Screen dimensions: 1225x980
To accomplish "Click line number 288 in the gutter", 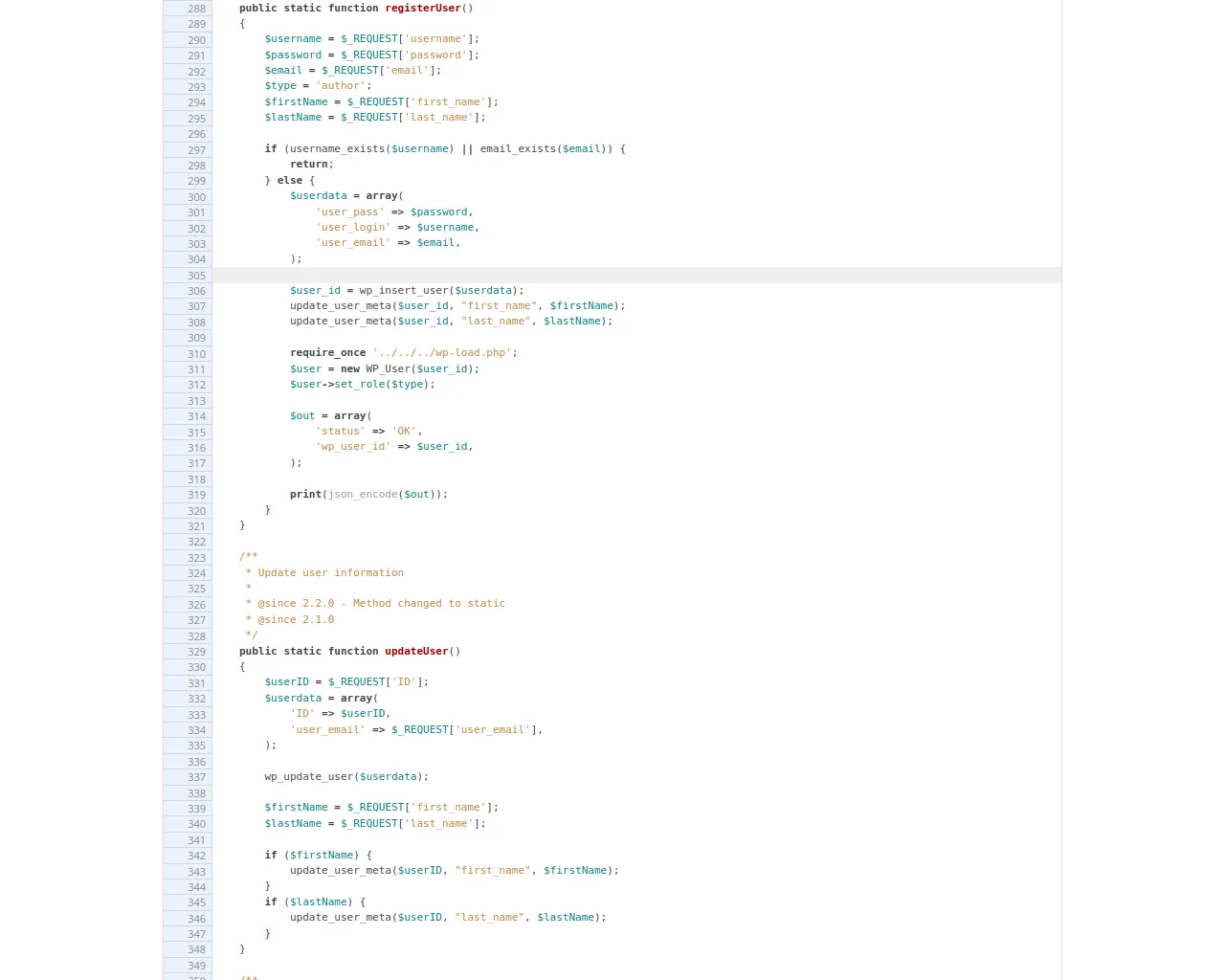I will (196, 9).
